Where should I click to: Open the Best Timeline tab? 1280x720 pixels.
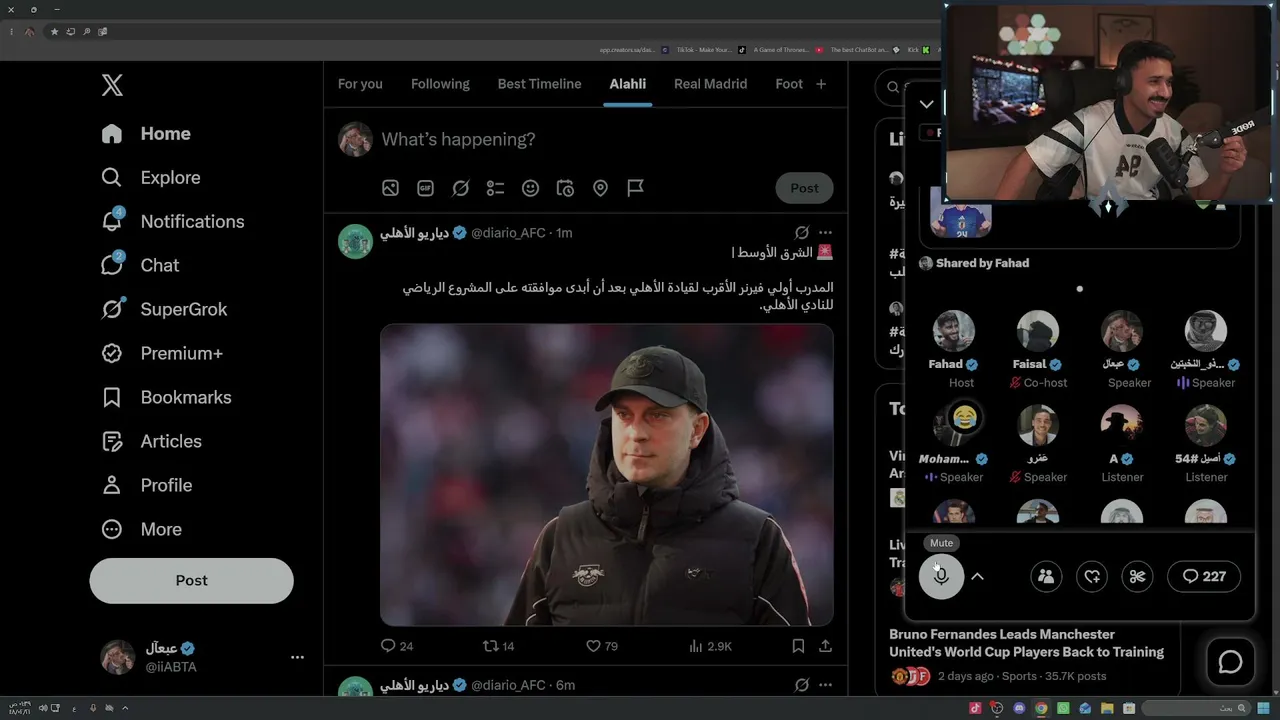point(539,84)
